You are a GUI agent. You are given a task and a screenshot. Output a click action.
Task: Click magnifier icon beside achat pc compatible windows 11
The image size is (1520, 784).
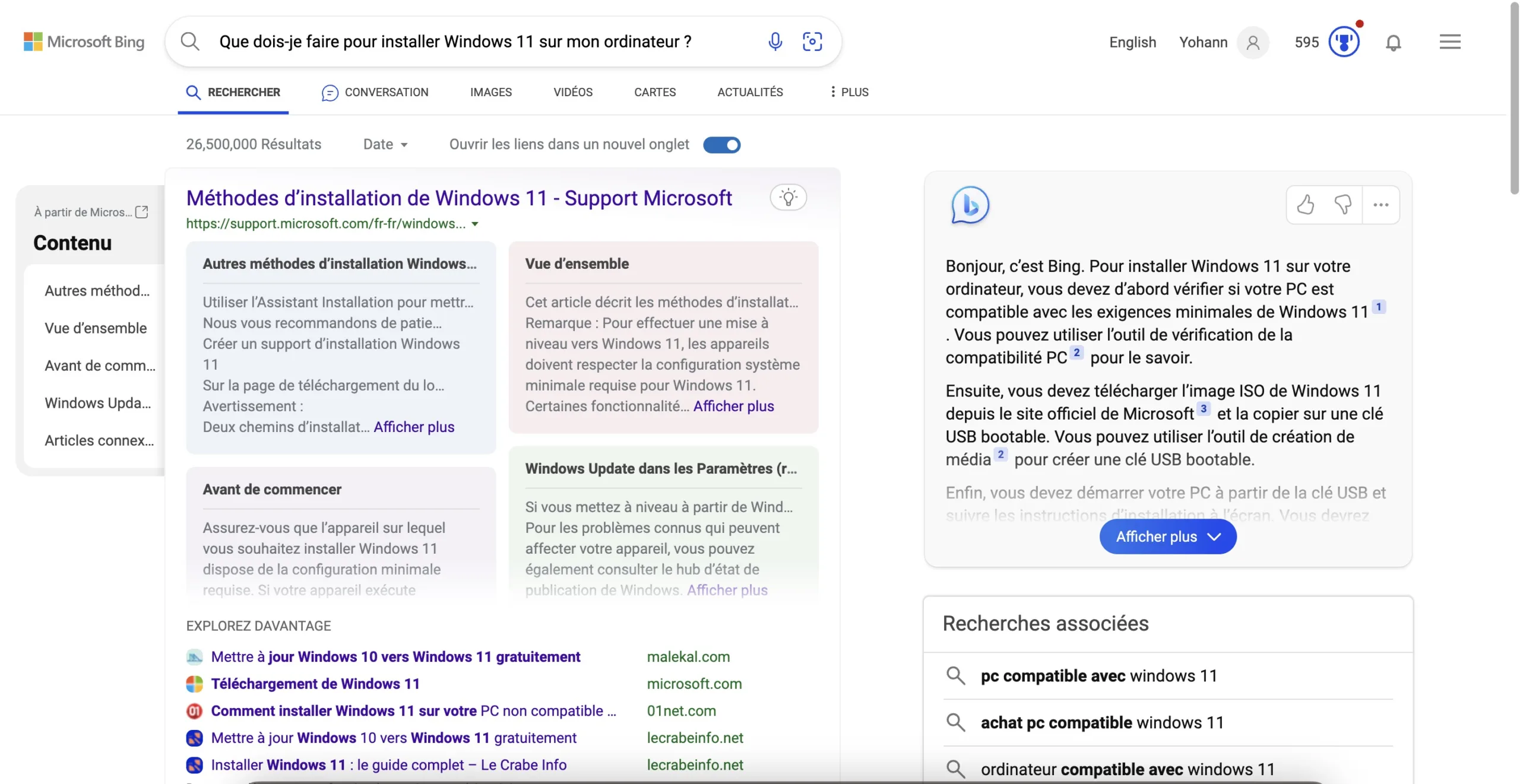[x=955, y=722]
